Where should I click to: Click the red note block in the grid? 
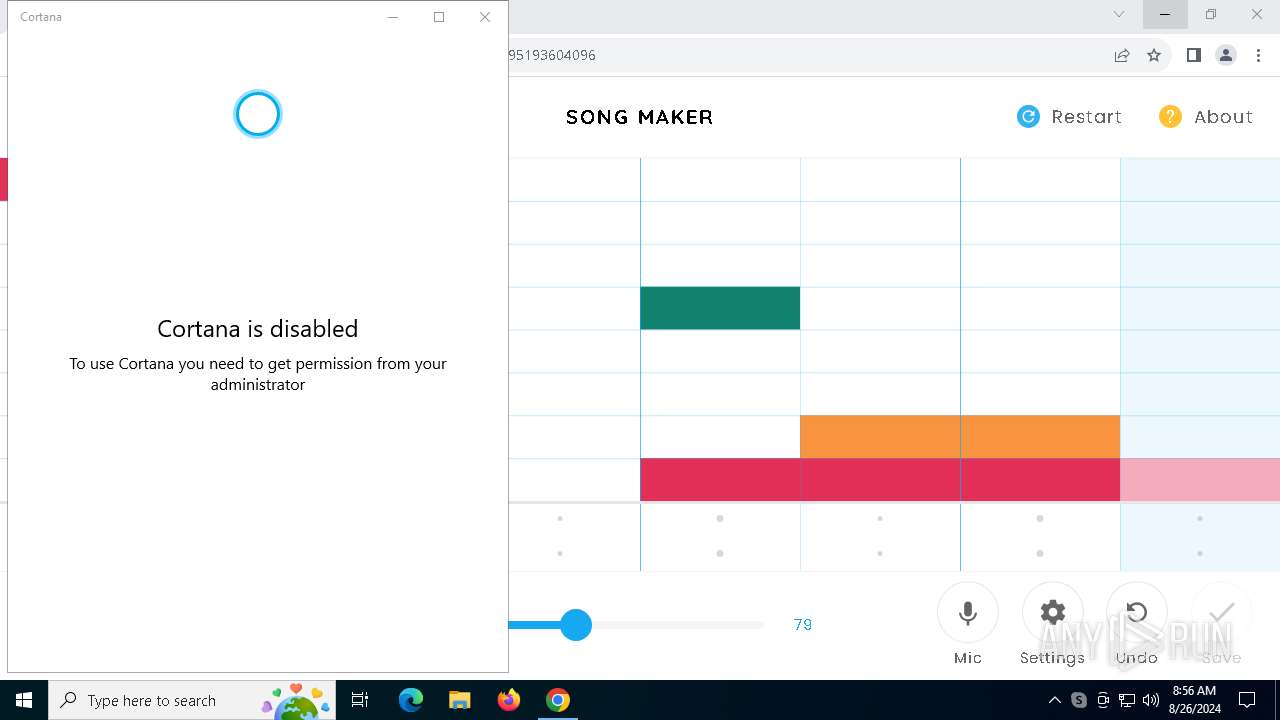[x=880, y=480]
